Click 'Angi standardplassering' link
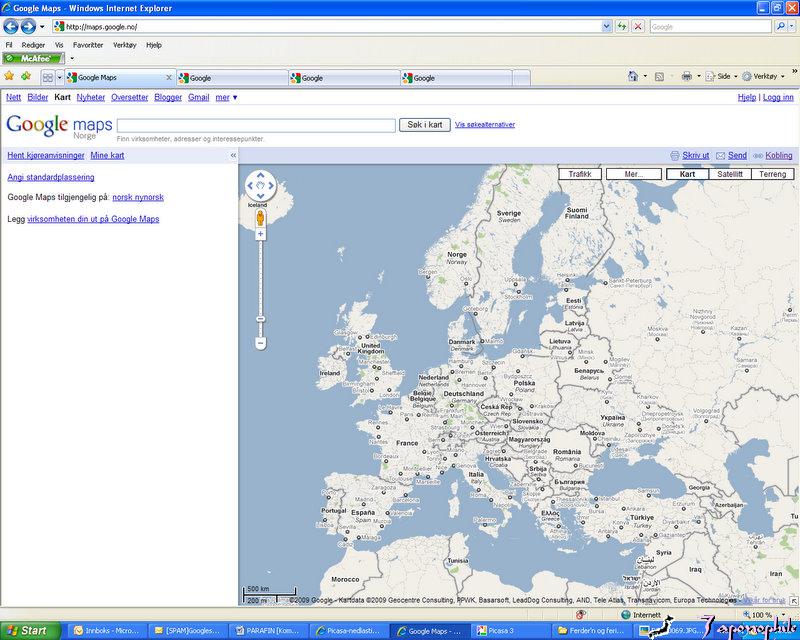 click(51, 177)
